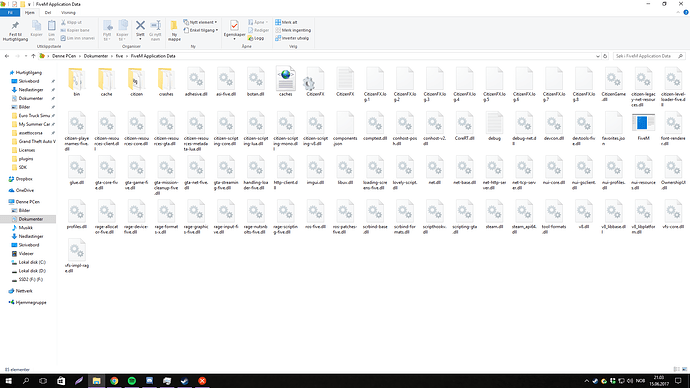The width and height of the screenshot is (690, 388).
Task: Click the search FiveM Application Data field
Action: (649, 56)
